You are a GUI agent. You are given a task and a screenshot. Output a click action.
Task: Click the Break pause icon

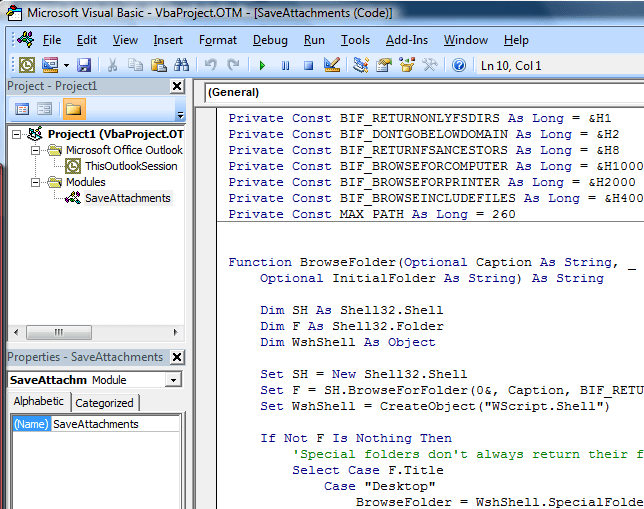(x=285, y=65)
